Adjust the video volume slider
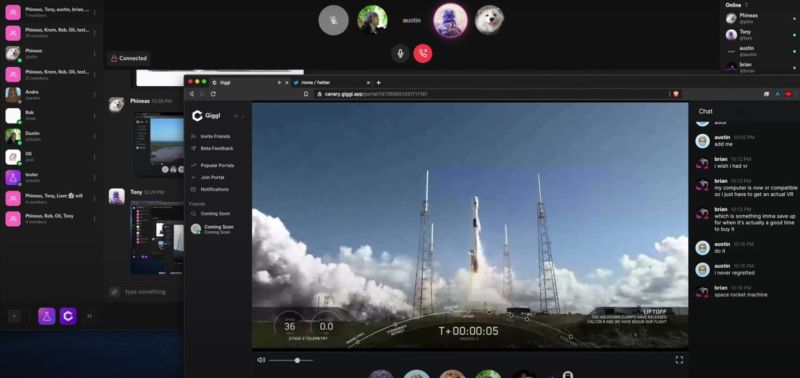 coord(291,360)
